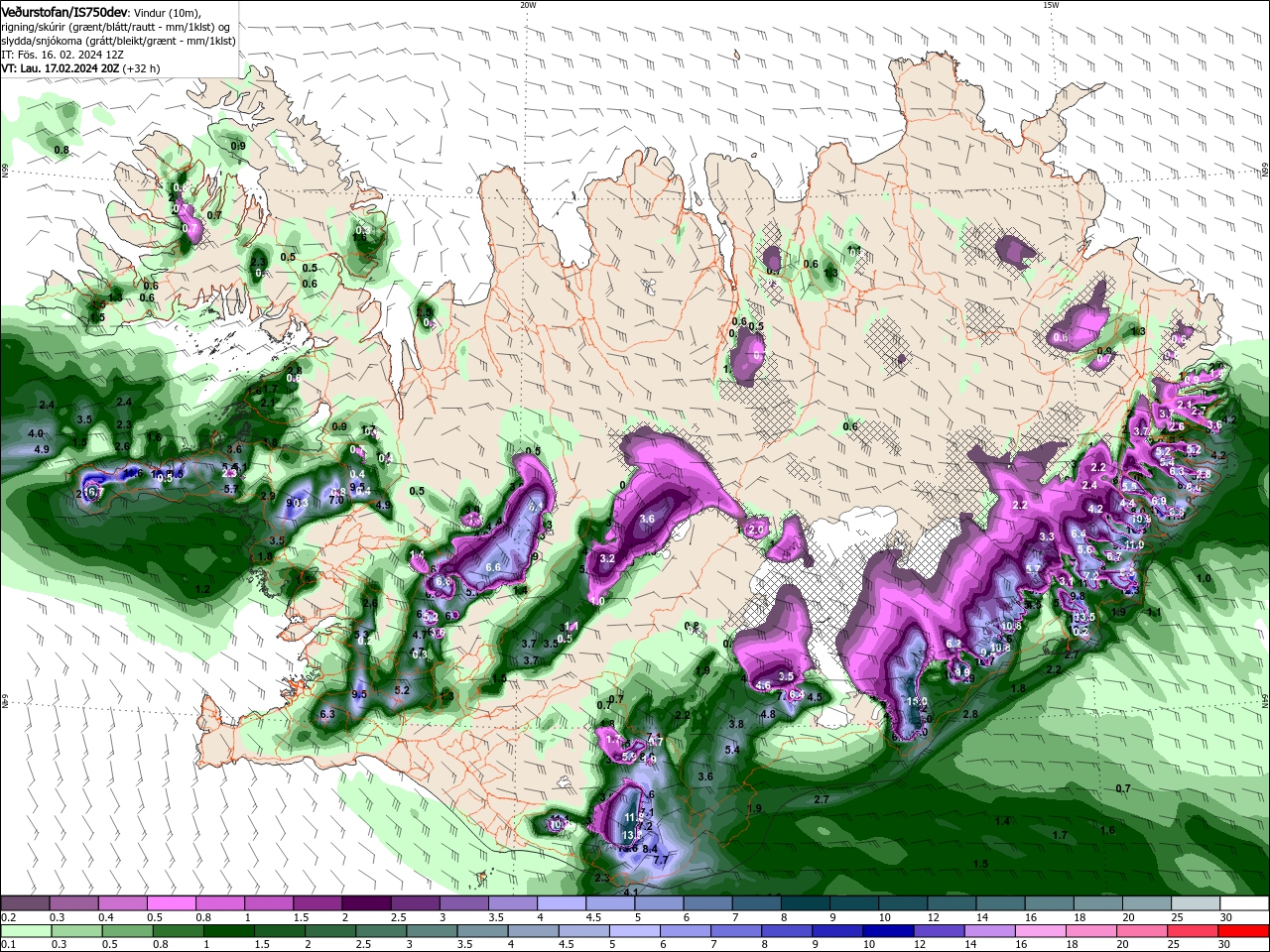Select the 5.4 rainfall value on map
This screenshot has width=1270, height=952.
(732, 750)
